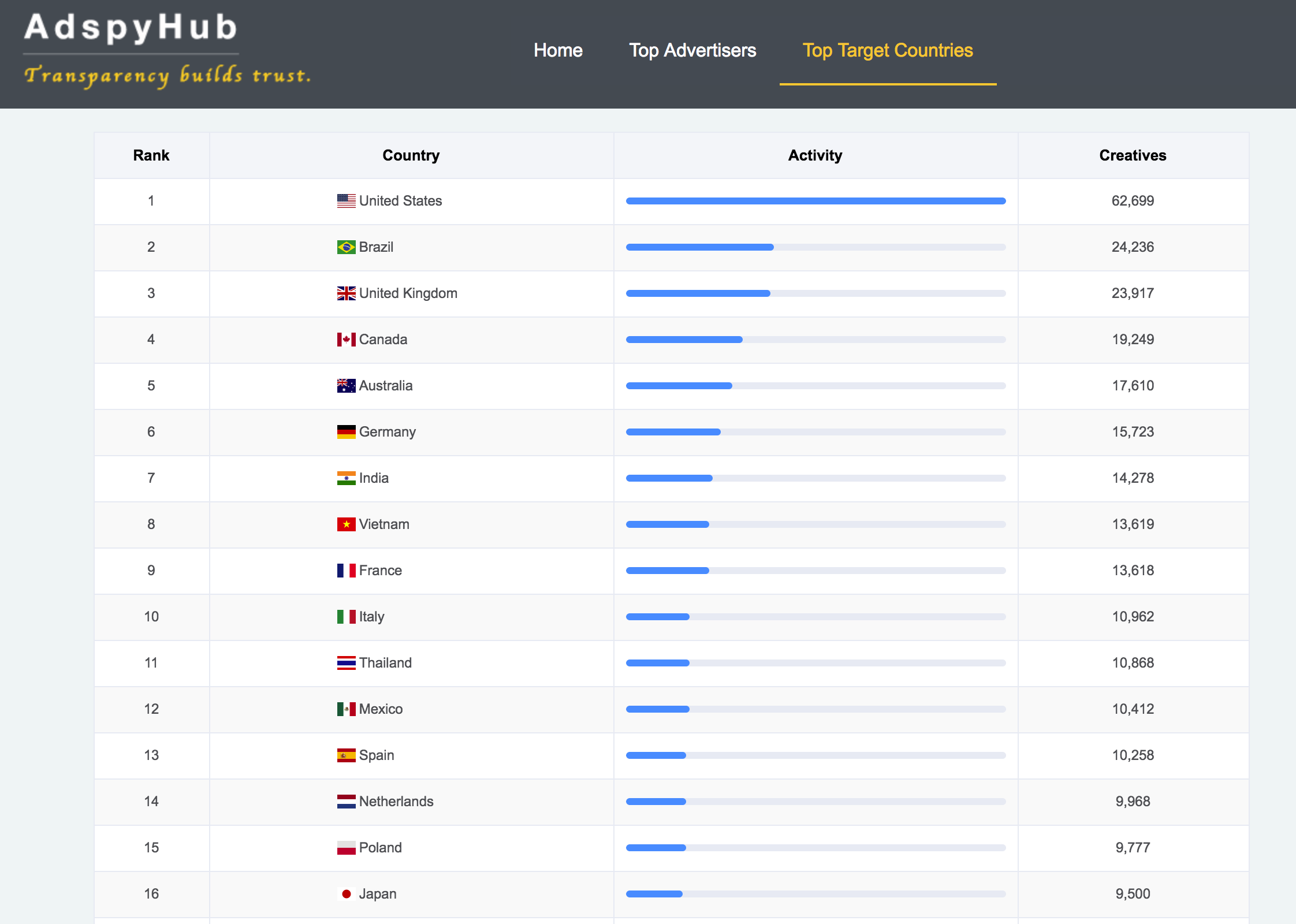
Task: Click the Rank column header
Action: [x=151, y=155]
